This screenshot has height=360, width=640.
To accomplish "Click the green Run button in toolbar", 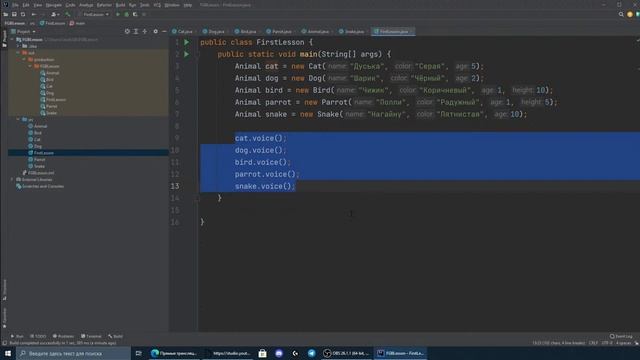I will 118,14.
